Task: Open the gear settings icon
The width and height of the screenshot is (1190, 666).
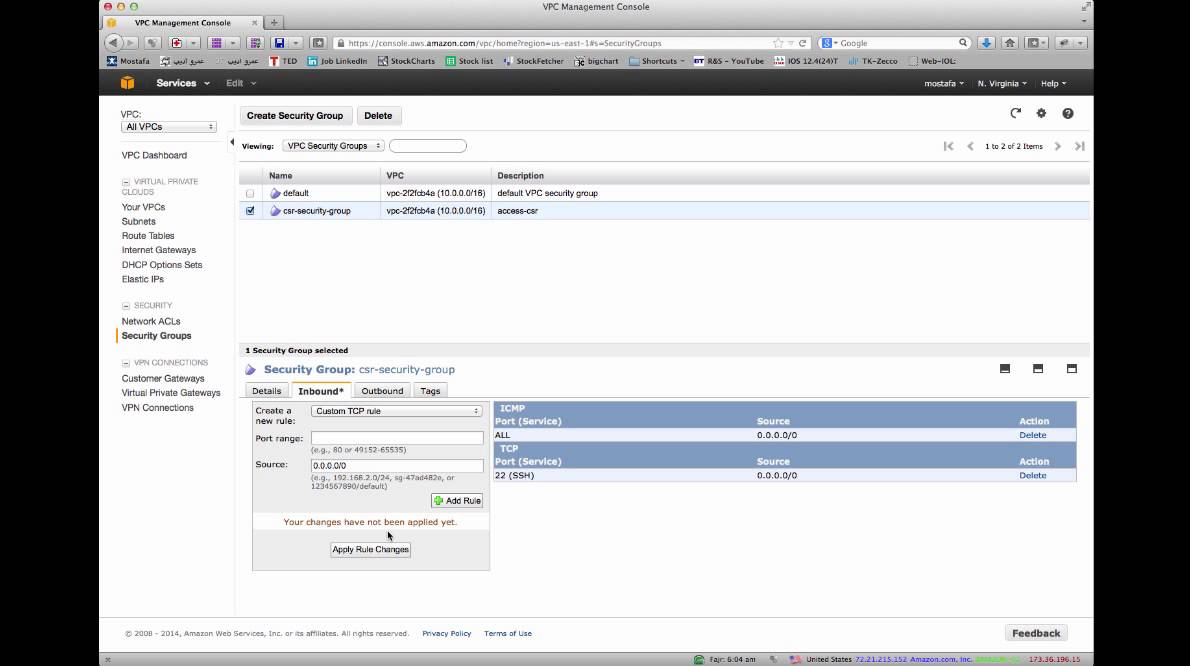Action: coord(1041,113)
